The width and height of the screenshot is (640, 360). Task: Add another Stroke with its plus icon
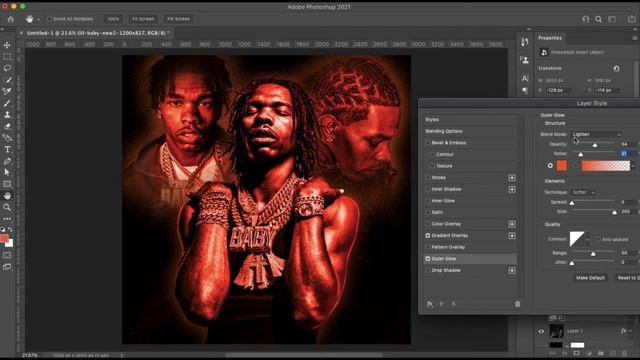click(512, 178)
